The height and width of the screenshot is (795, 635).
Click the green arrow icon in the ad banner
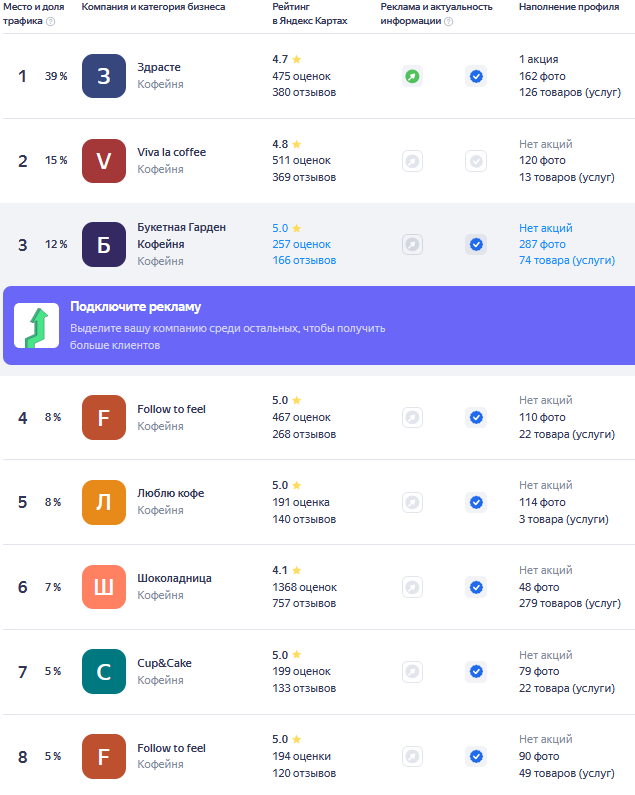click(x=36, y=326)
